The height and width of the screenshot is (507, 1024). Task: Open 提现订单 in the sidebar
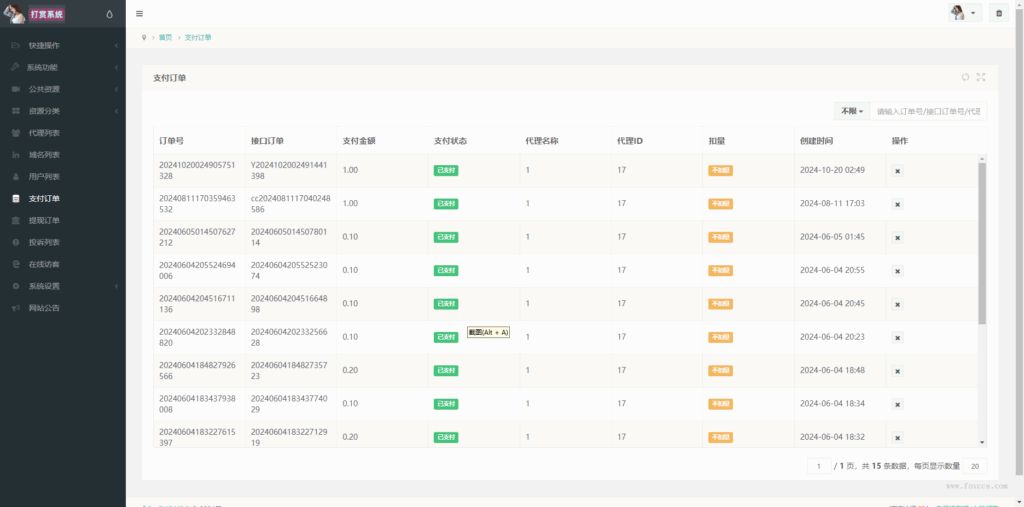44,220
